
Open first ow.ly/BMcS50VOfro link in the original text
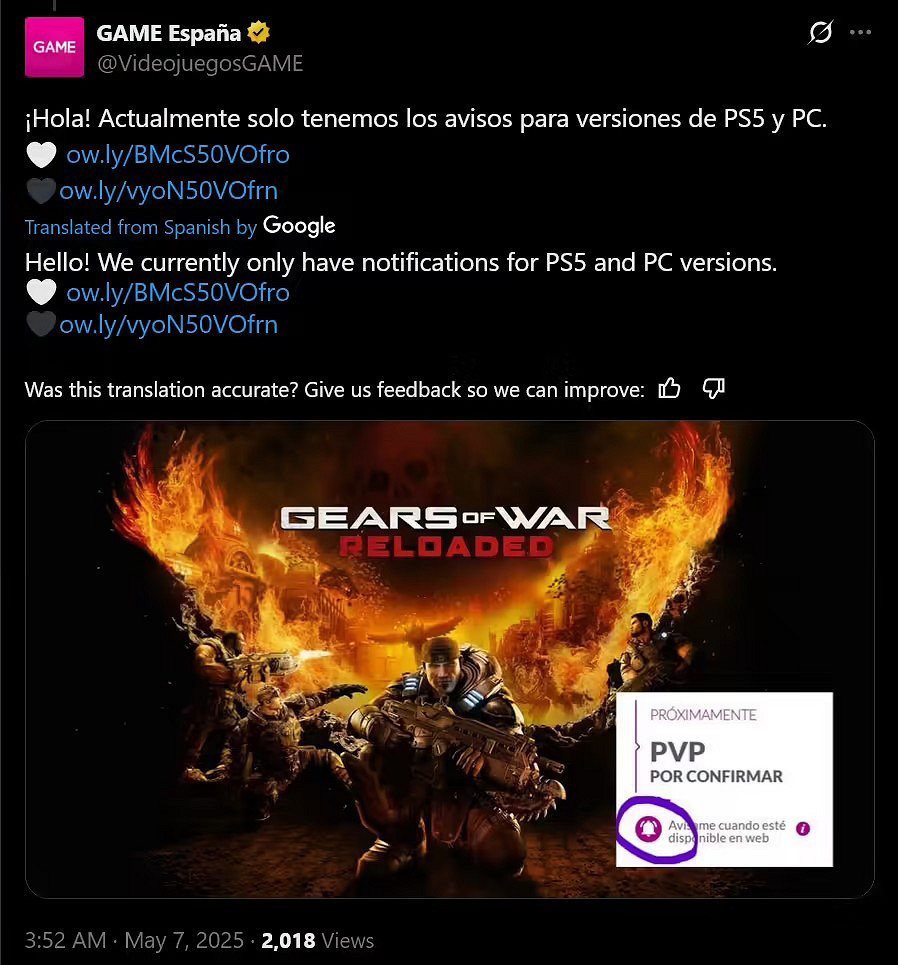coord(178,154)
